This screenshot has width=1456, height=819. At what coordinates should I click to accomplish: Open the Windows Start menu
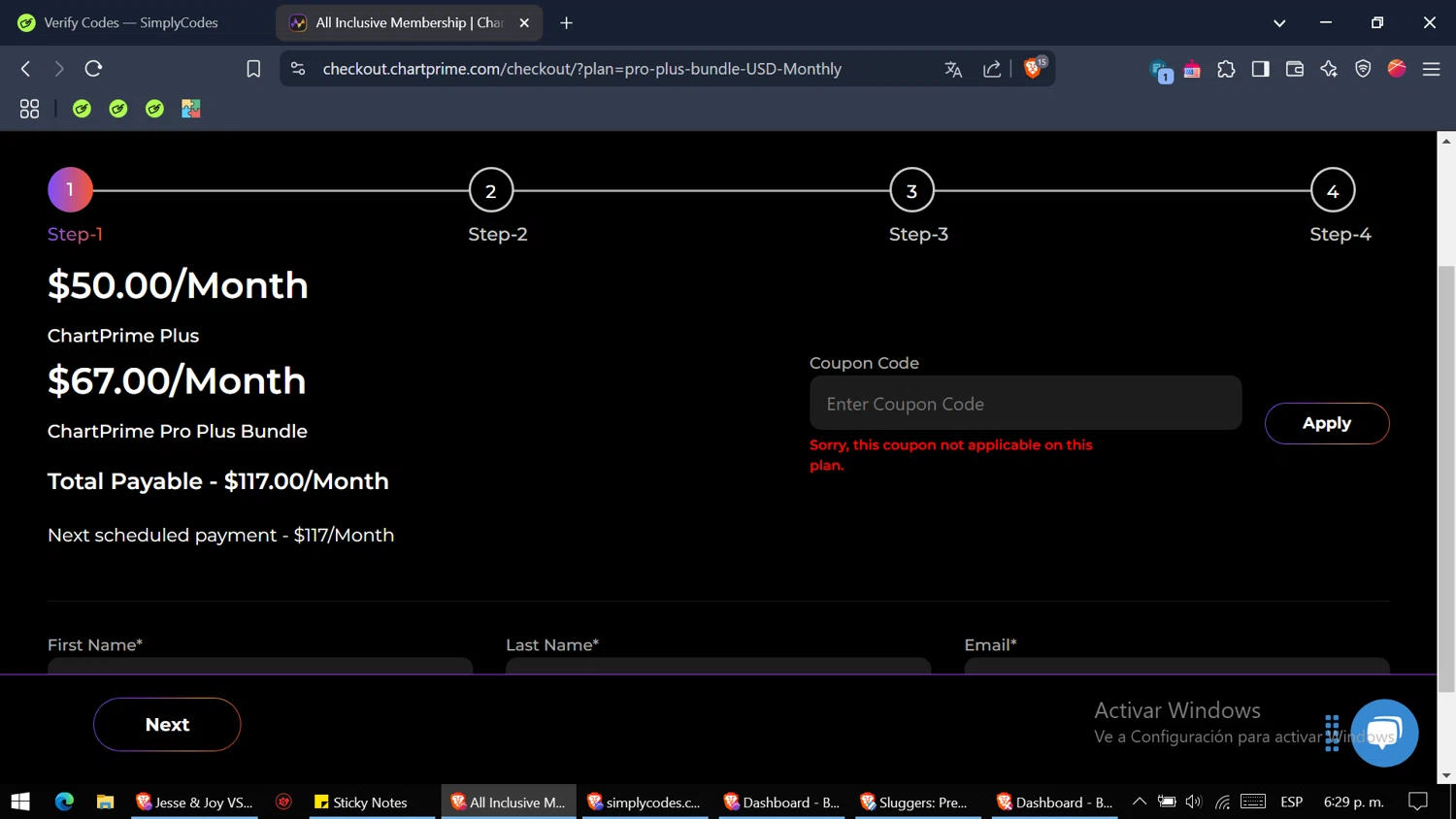20,802
